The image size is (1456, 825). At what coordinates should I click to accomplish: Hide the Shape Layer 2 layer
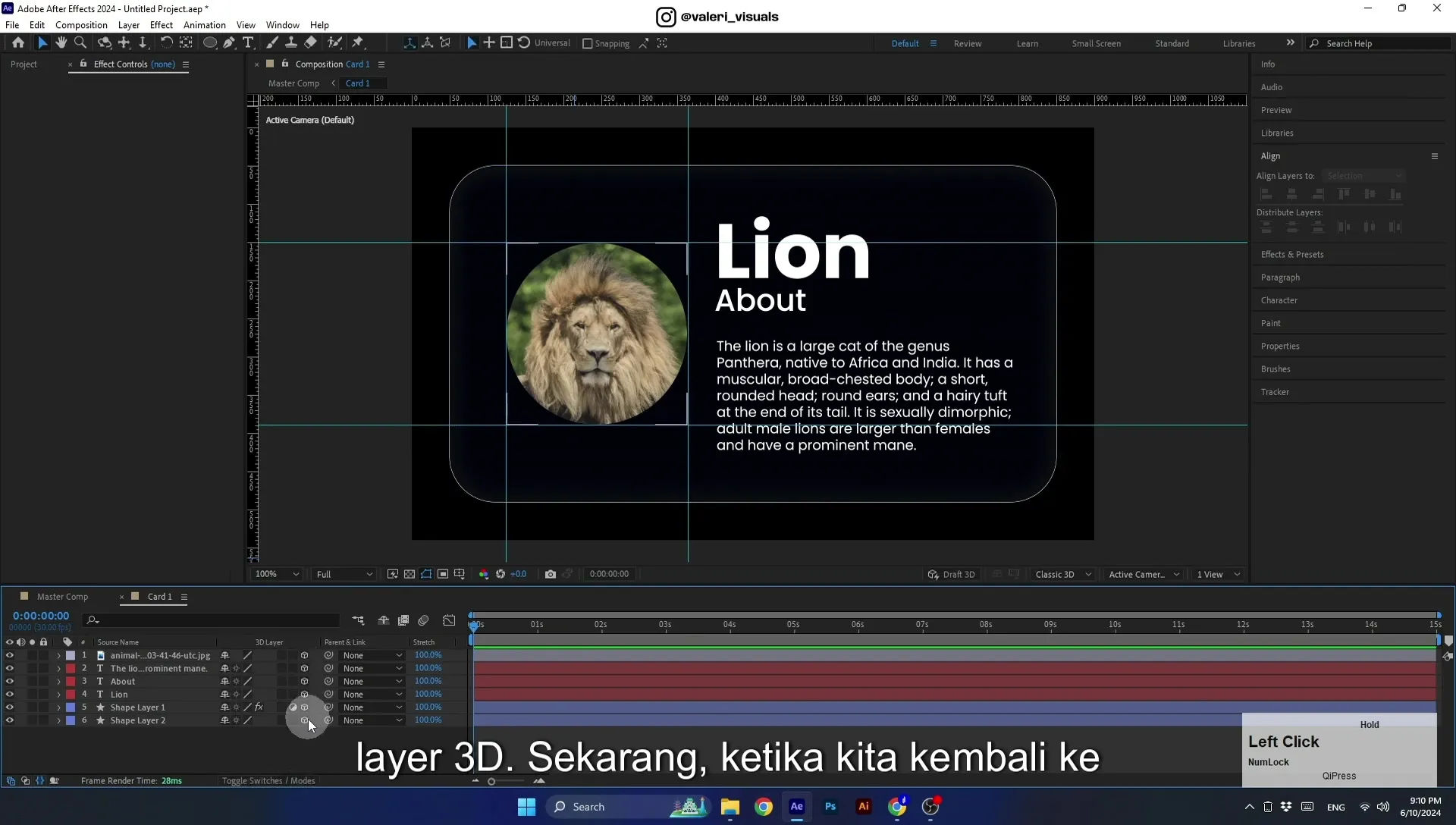tap(10, 720)
